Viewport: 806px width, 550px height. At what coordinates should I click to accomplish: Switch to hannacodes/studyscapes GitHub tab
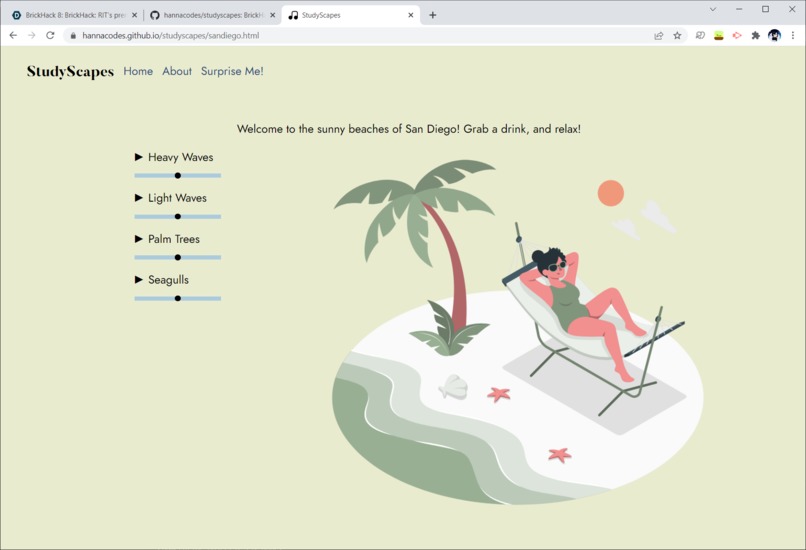point(212,15)
